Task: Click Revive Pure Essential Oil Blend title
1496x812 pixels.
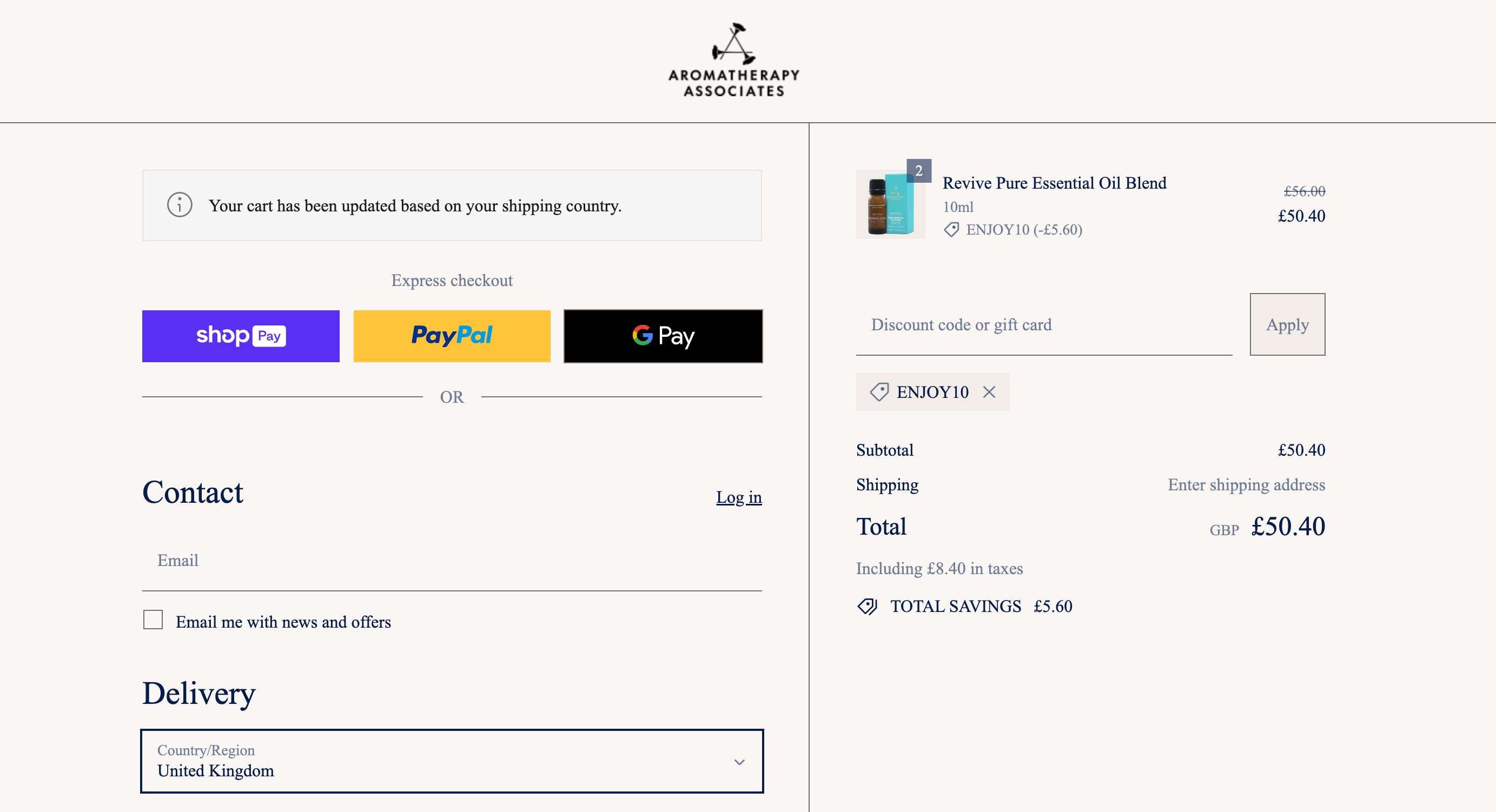Action: click(1055, 183)
